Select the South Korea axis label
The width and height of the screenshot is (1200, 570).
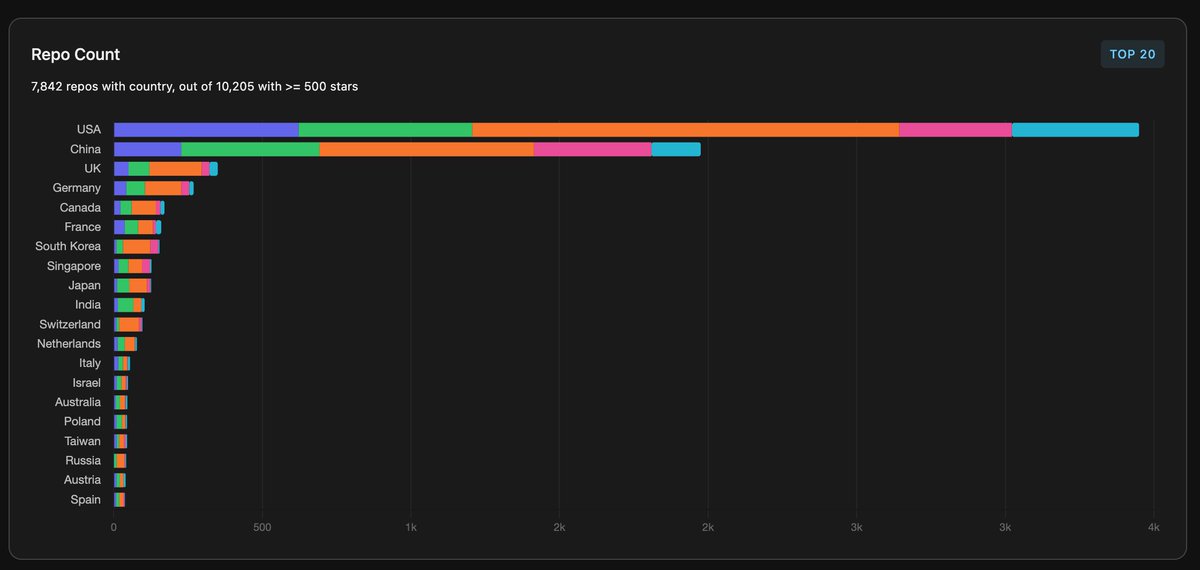point(68,246)
